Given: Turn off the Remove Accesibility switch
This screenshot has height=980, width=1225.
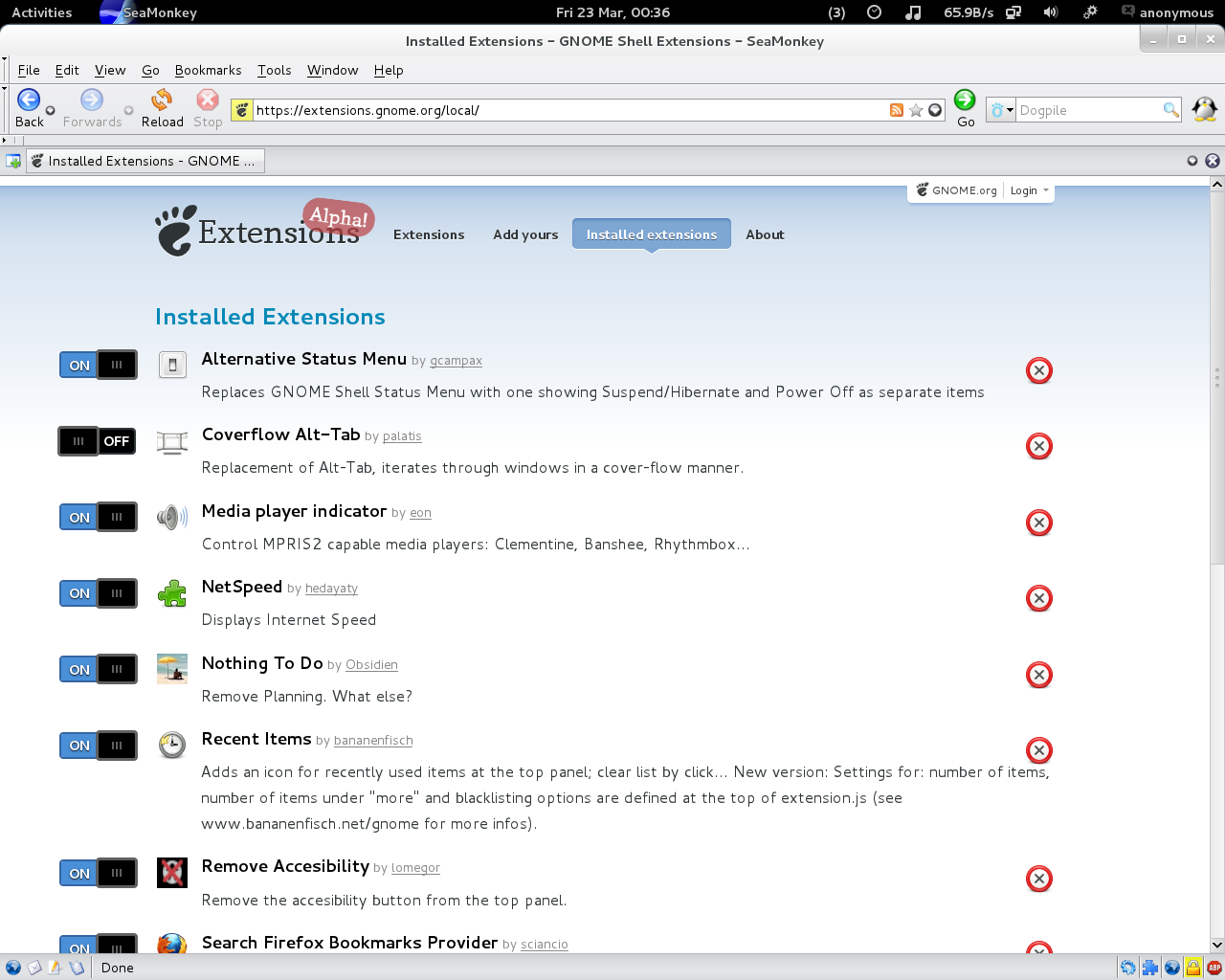Looking at the screenshot, I should [x=99, y=873].
